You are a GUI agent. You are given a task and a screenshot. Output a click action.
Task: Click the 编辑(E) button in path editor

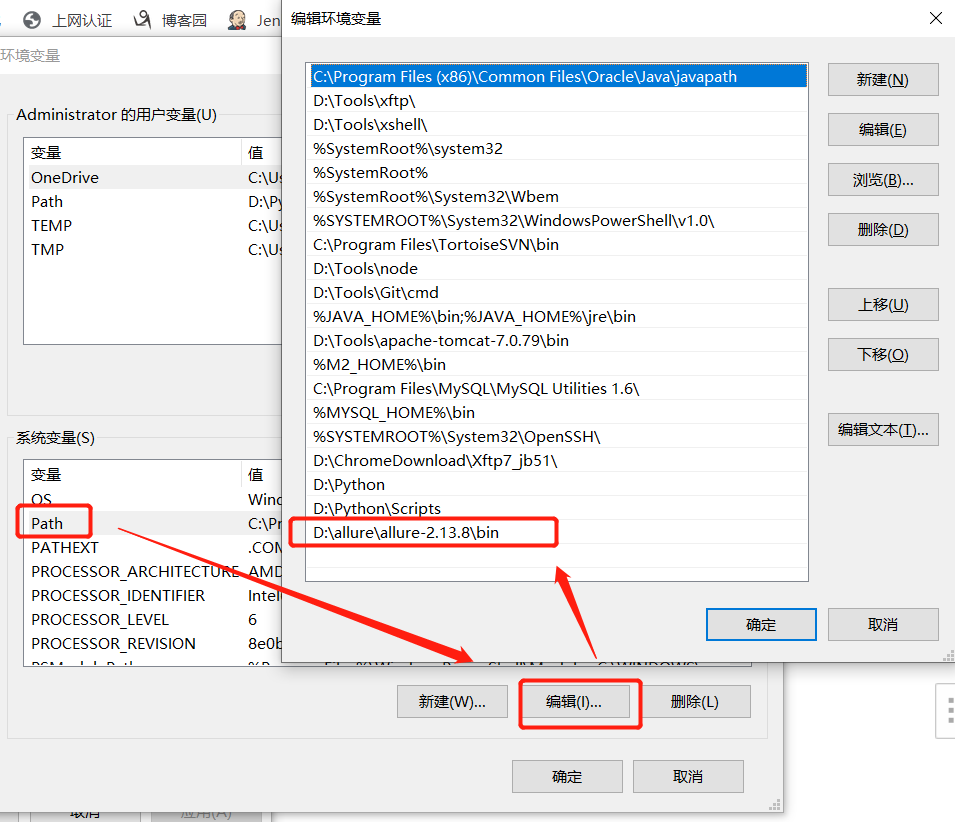tap(883, 130)
